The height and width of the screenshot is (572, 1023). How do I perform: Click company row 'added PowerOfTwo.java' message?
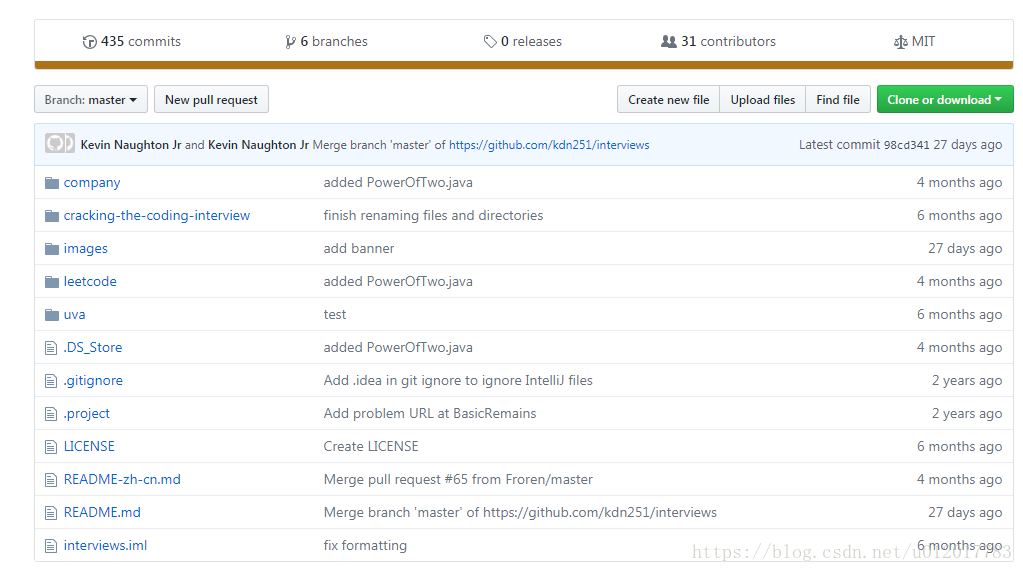click(398, 183)
